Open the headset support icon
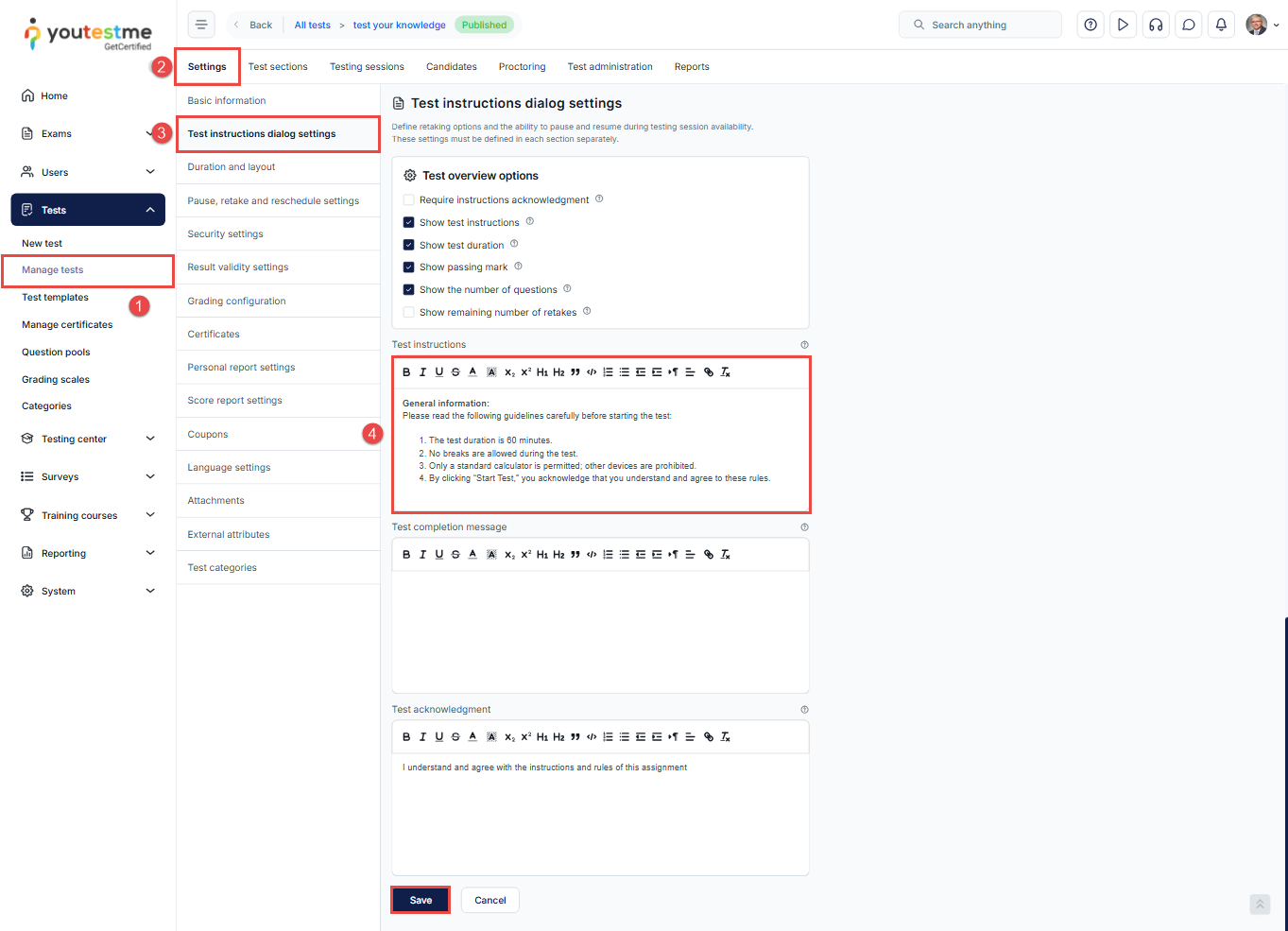1288x931 pixels. (1156, 25)
